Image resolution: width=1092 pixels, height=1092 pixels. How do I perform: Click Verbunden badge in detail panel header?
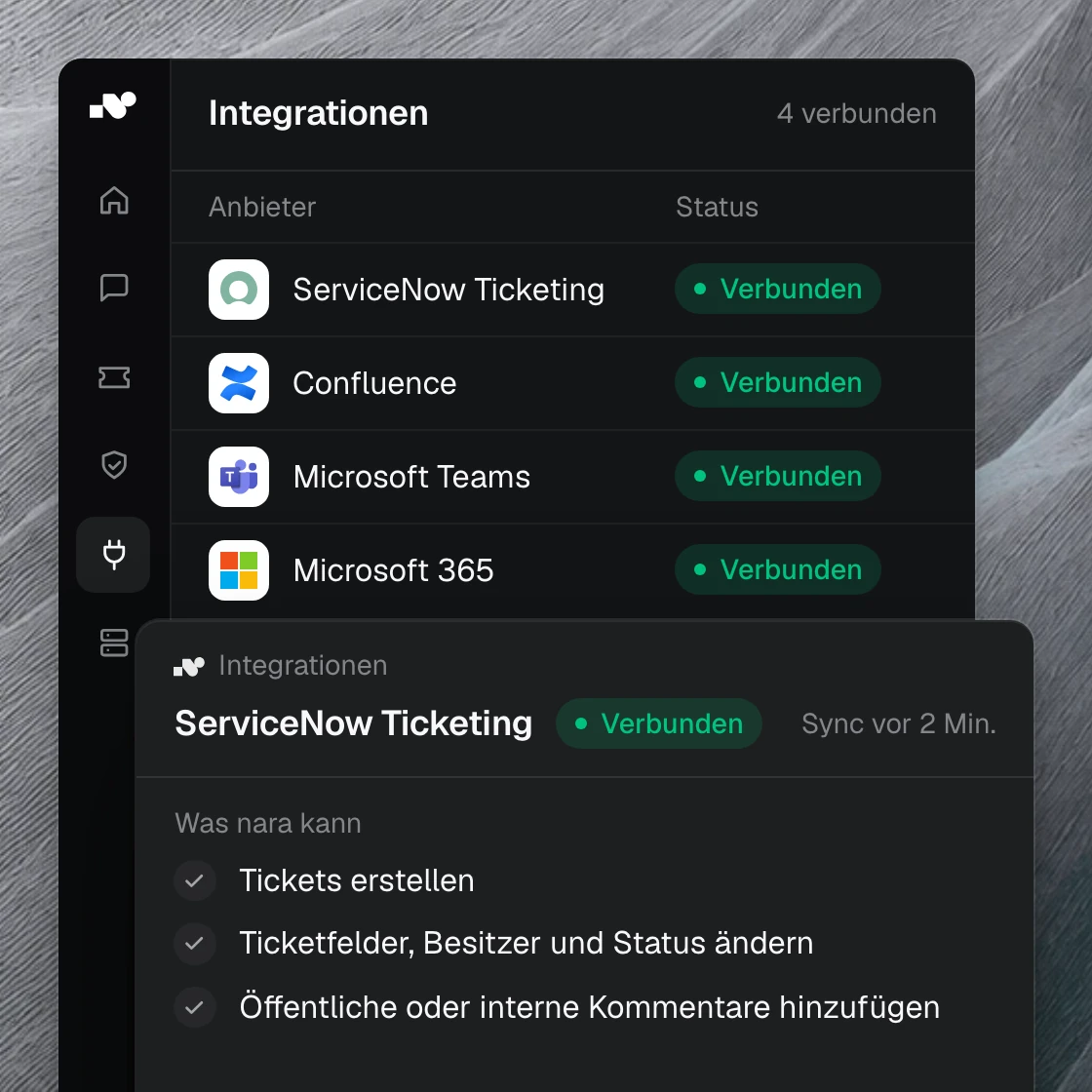tap(659, 723)
